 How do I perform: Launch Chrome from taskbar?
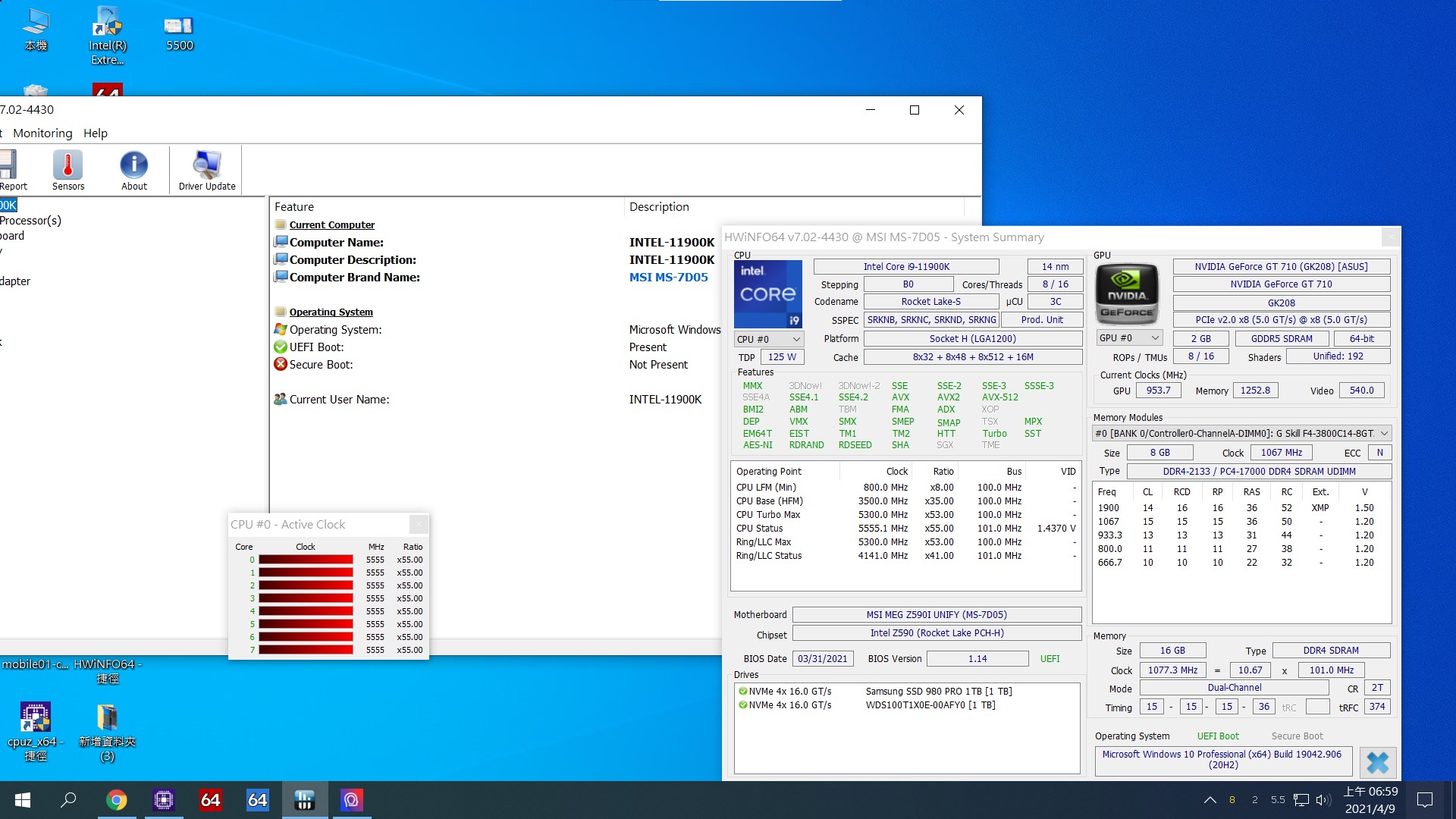click(x=116, y=800)
